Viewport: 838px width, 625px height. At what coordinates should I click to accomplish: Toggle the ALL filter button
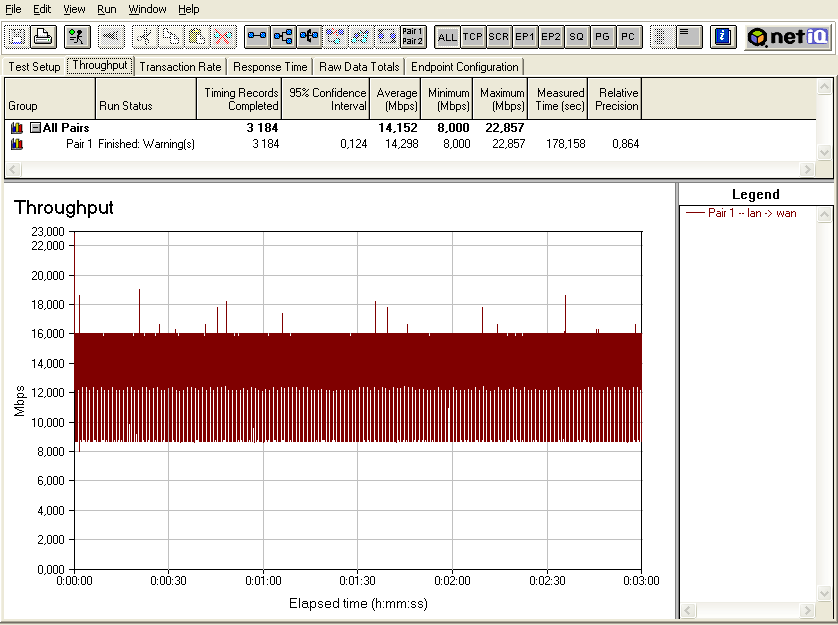pyautogui.click(x=447, y=37)
